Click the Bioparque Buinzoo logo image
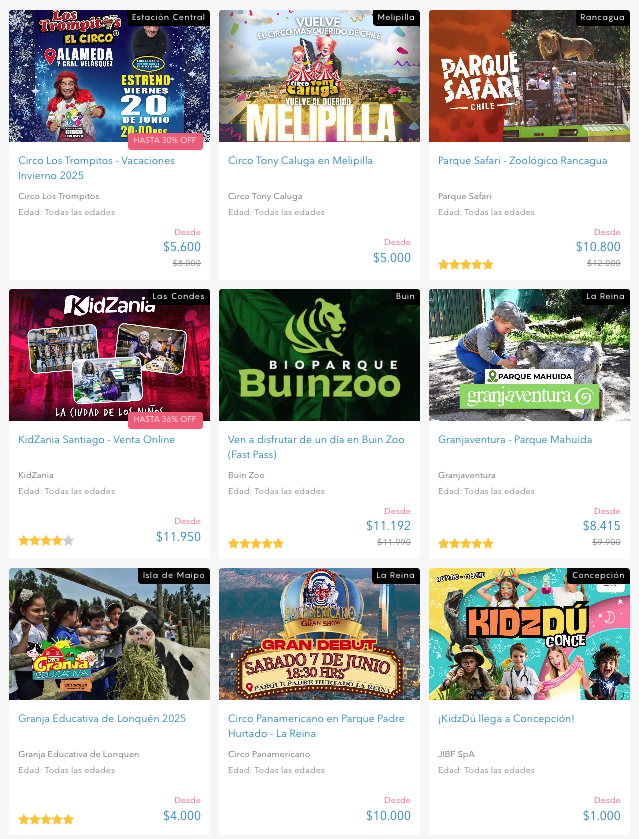Screen dimensions: 639x839 click(320, 355)
